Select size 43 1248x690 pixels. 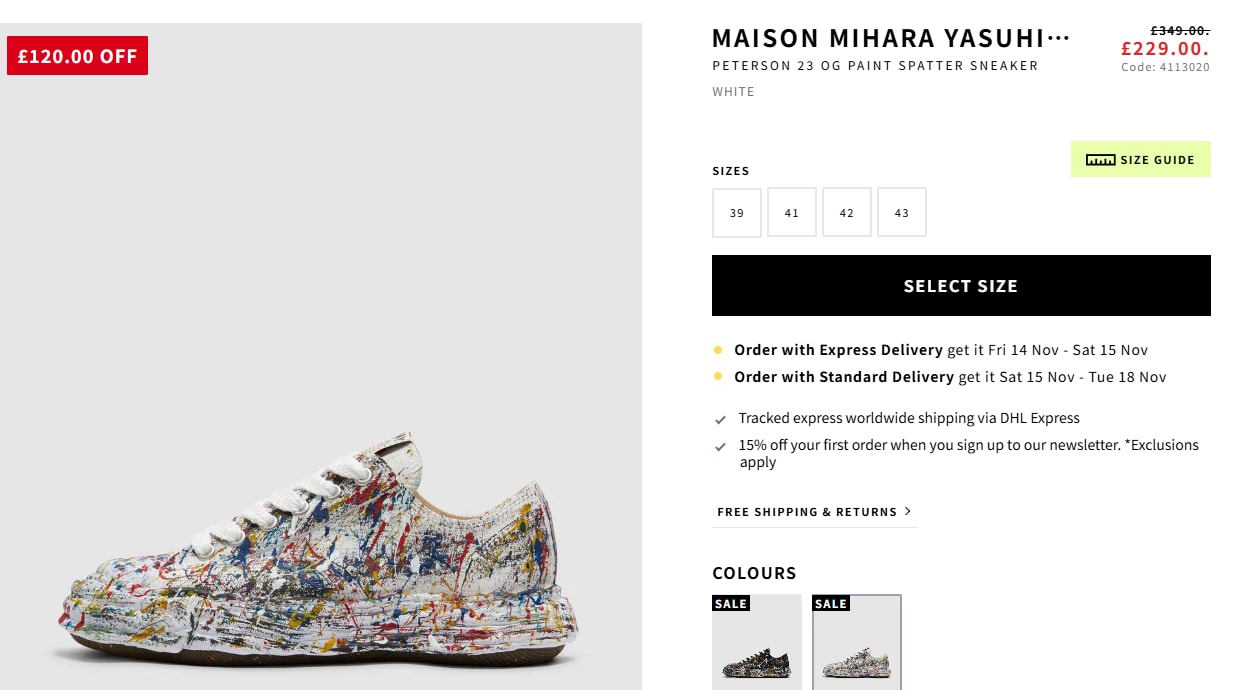(x=902, y=213)
